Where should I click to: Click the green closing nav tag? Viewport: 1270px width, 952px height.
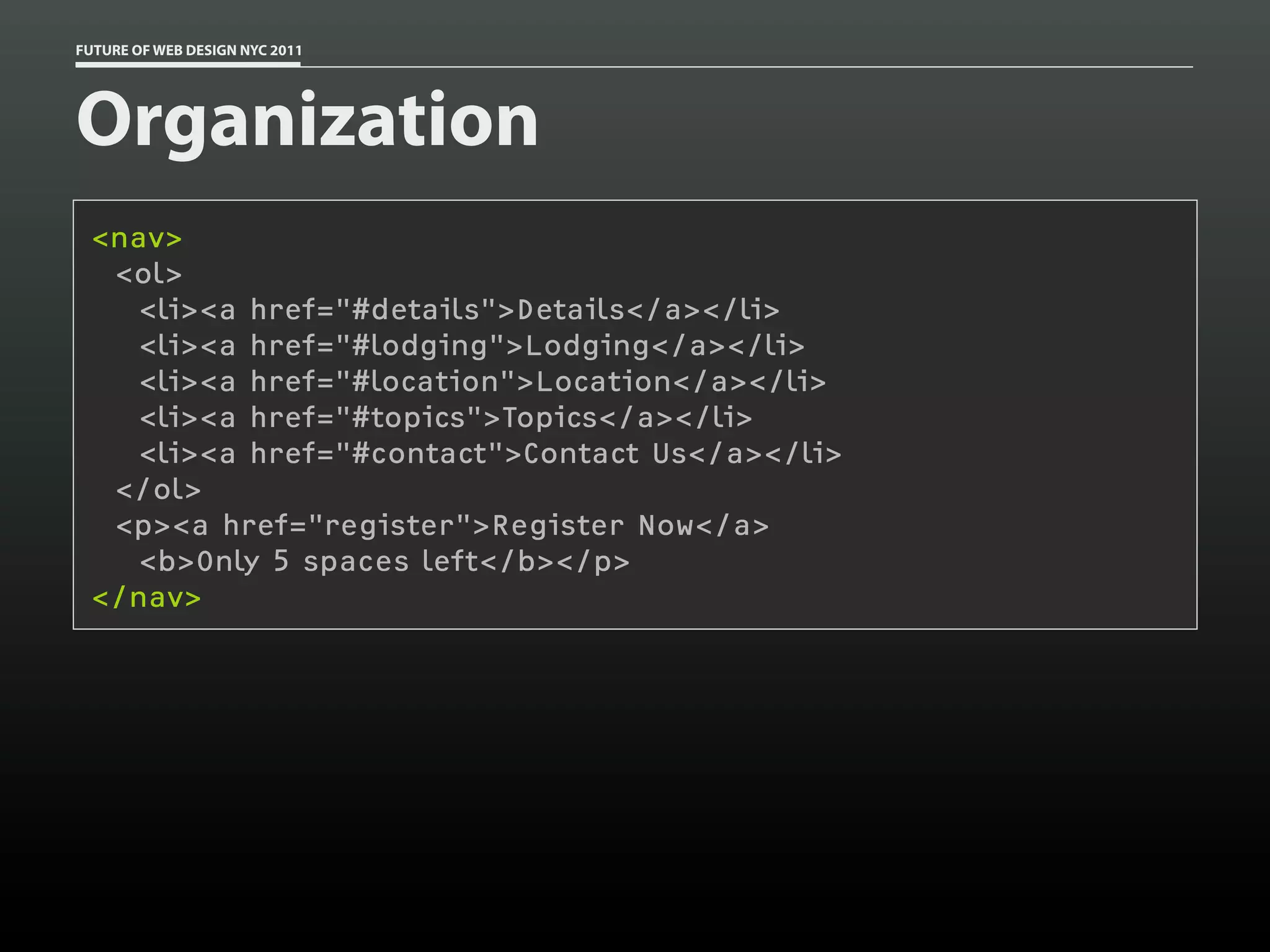click(146, 598)
